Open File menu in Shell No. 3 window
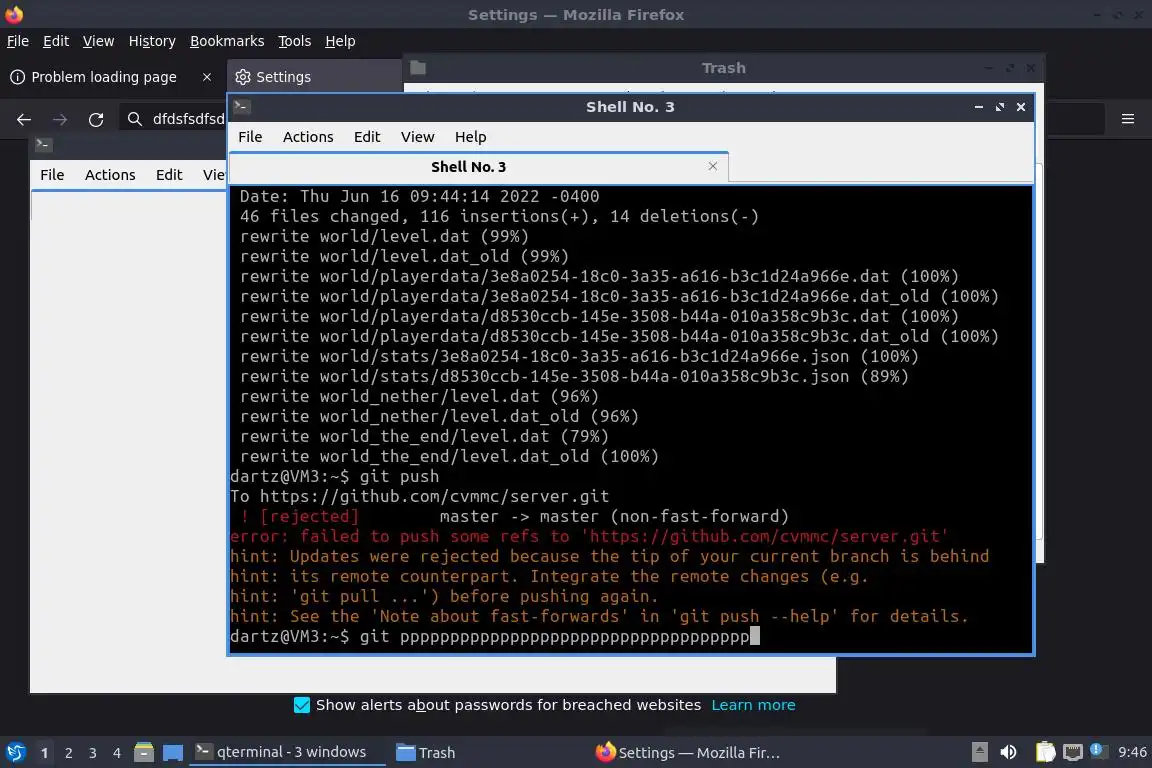Screen dimensions: 1152x768 point(250,137)
